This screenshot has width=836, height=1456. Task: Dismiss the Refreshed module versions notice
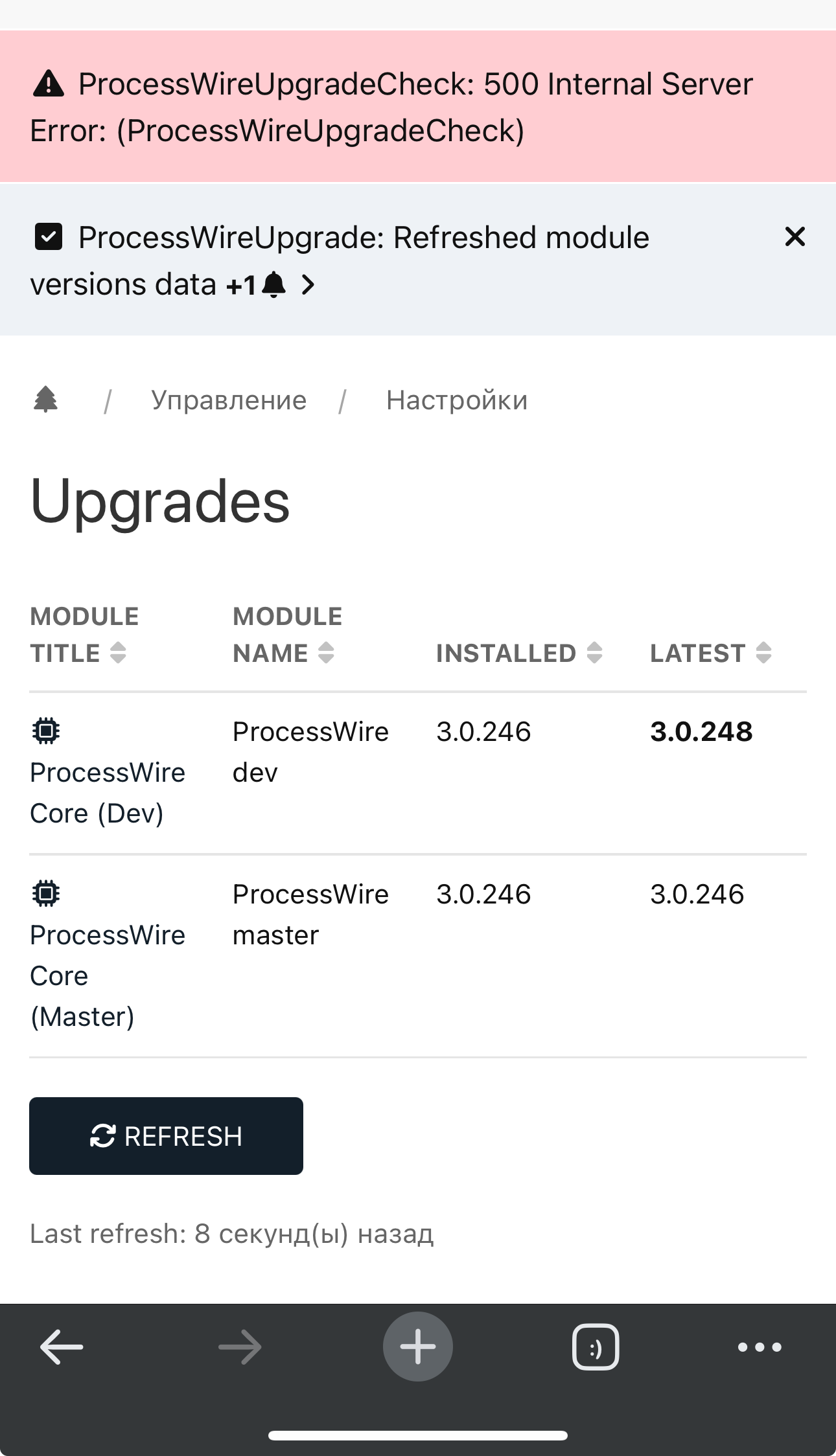coord(795,237)
